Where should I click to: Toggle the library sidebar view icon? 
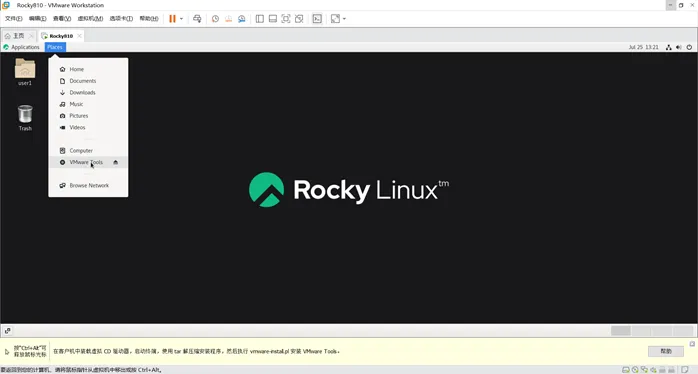click(x=260, y=19)
